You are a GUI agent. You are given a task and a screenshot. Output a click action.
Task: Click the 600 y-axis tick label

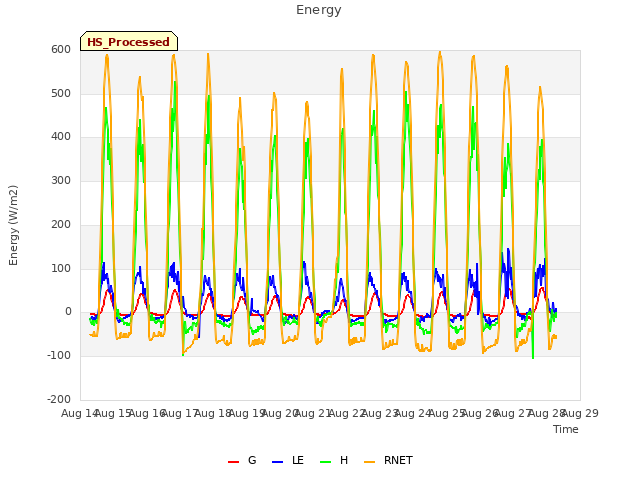[x=61, y=49]
